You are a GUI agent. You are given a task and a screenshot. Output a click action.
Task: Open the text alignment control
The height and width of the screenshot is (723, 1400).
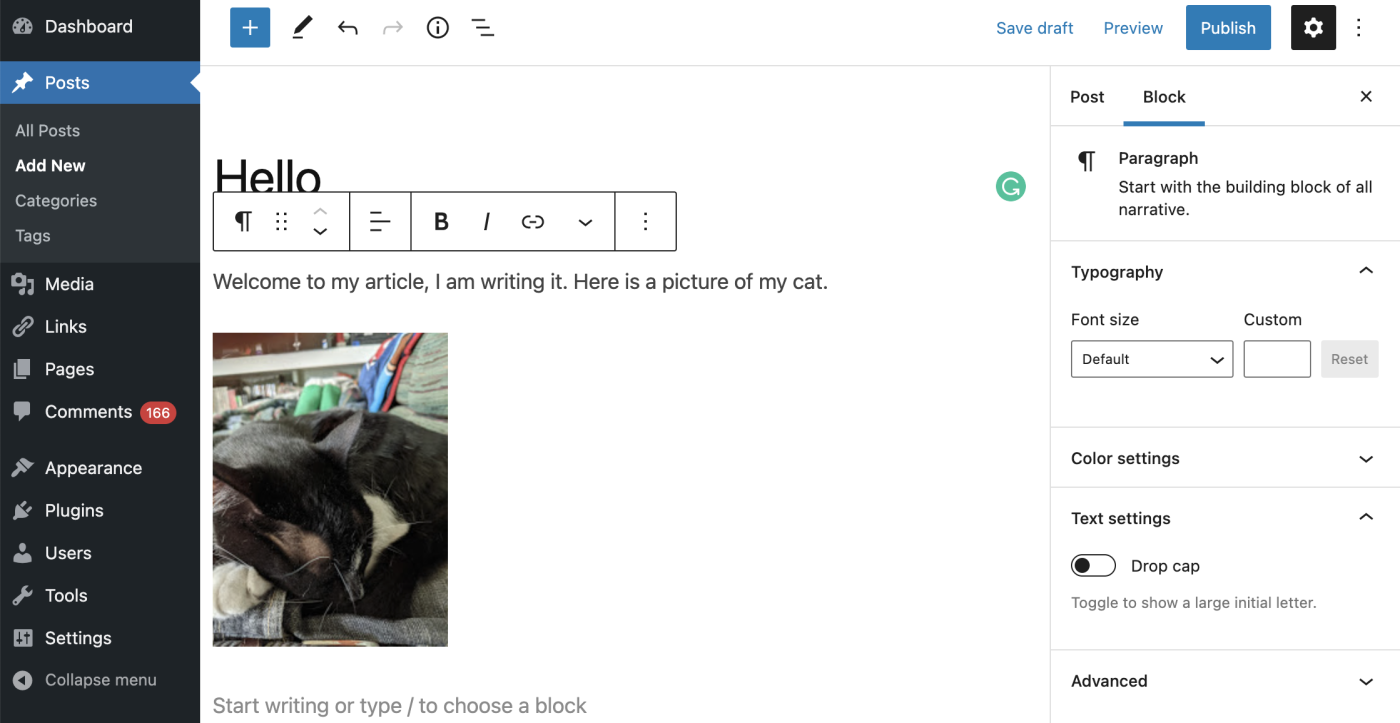(x=380, y=221)
